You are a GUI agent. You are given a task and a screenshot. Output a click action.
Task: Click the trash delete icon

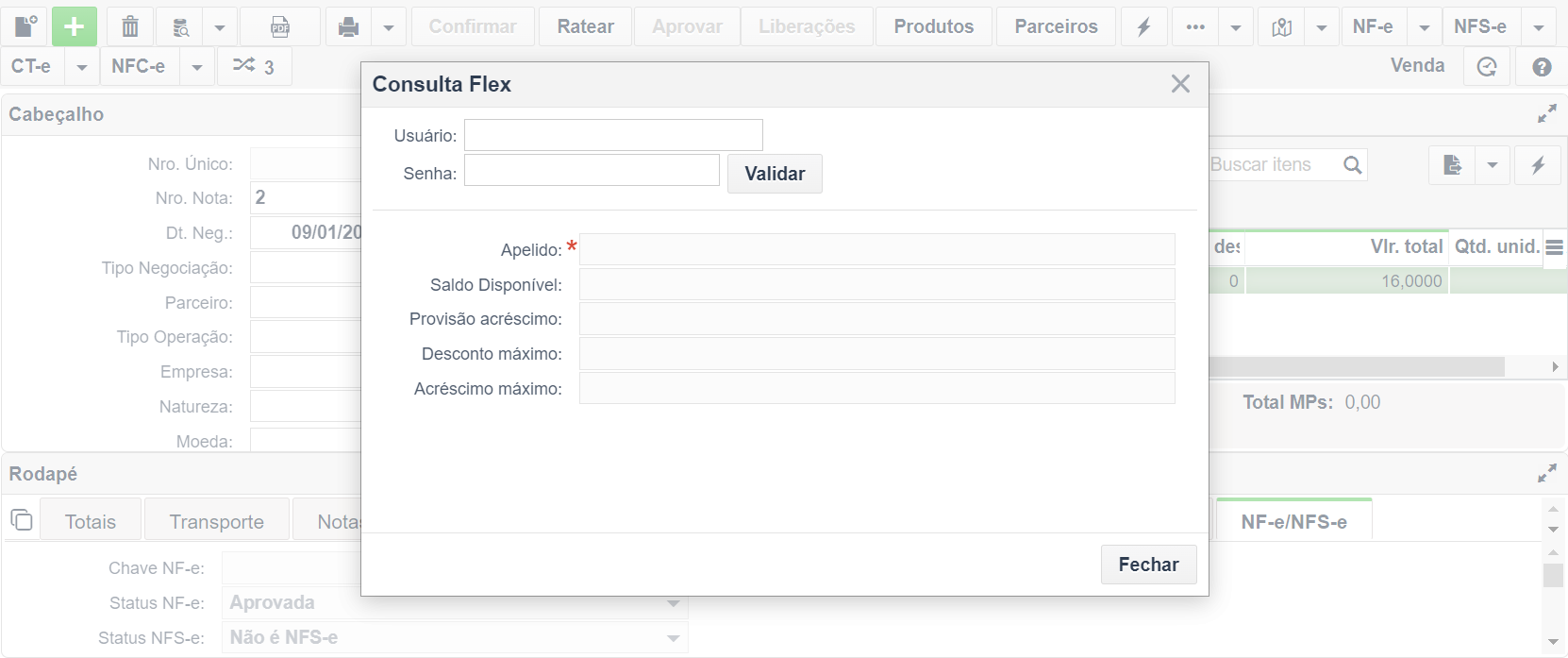[x=130, y=26]
